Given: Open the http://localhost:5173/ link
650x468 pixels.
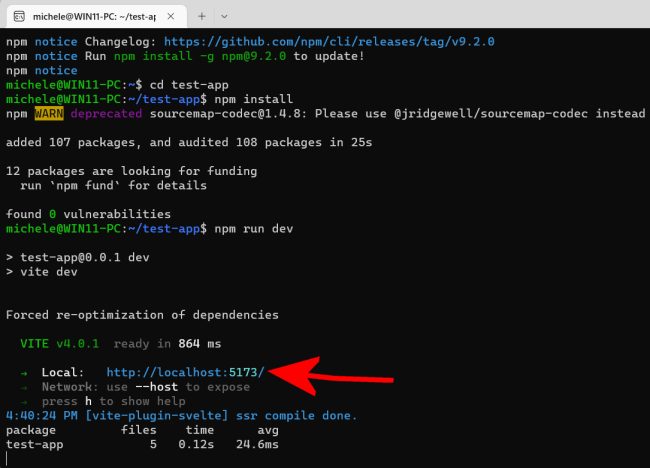Looking at the screenshot, I should [x=185, y=372].
